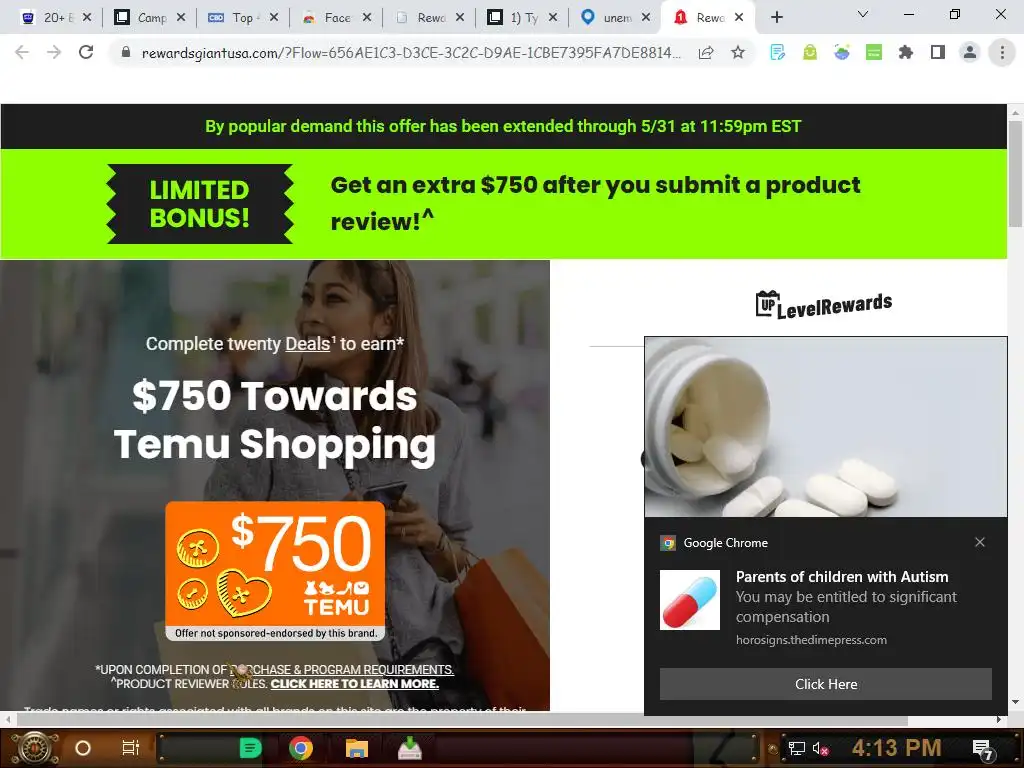Toggle the browser side panel icon
The height and width of the screenshot is (768, 1024).
(938, 52)
